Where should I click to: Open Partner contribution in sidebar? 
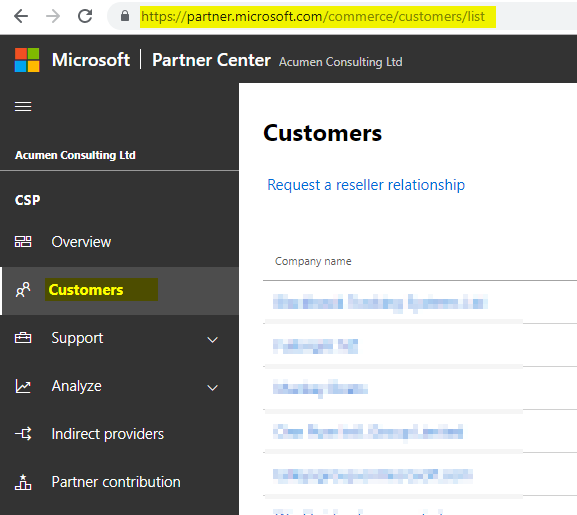[116, 482]
